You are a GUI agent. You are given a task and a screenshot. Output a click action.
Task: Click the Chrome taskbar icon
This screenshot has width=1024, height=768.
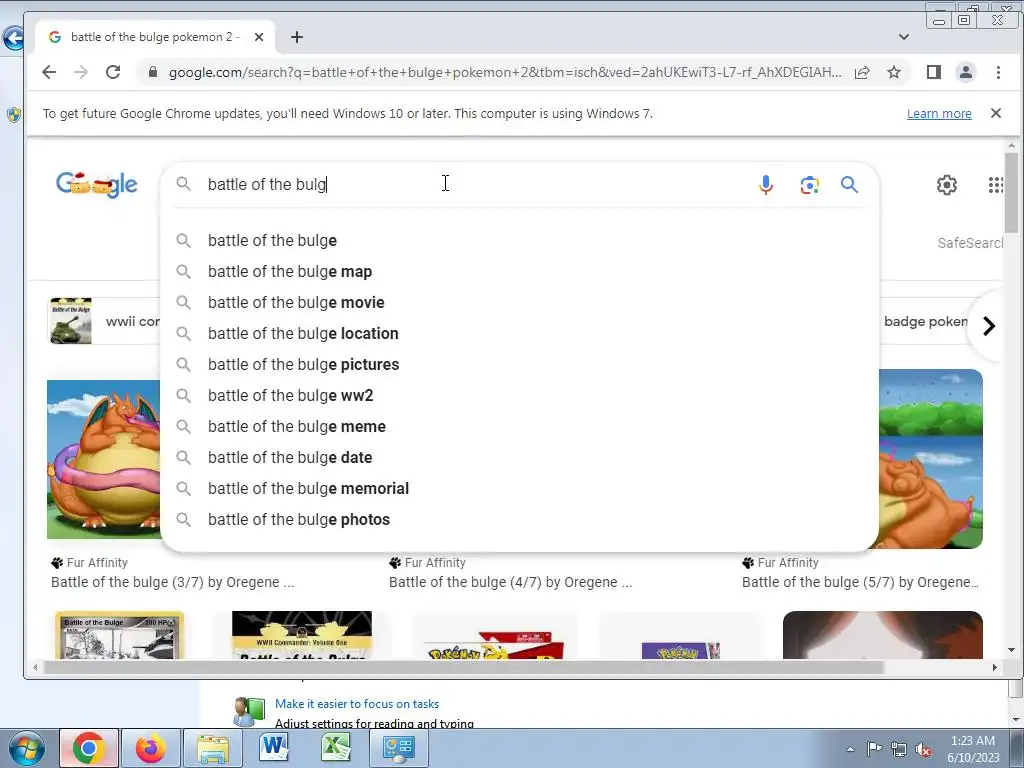click(89, 748)
